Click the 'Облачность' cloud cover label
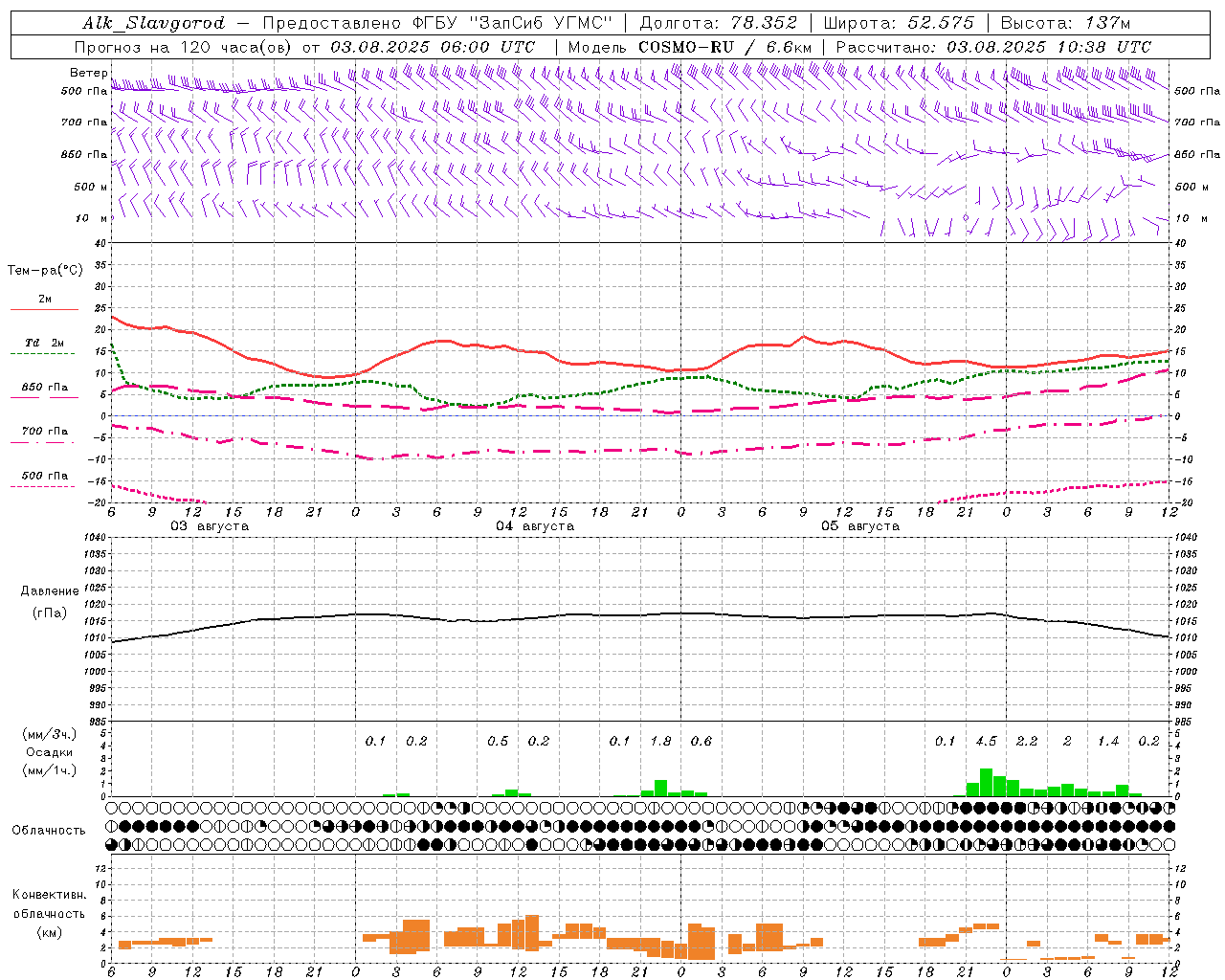 point(49,830)
